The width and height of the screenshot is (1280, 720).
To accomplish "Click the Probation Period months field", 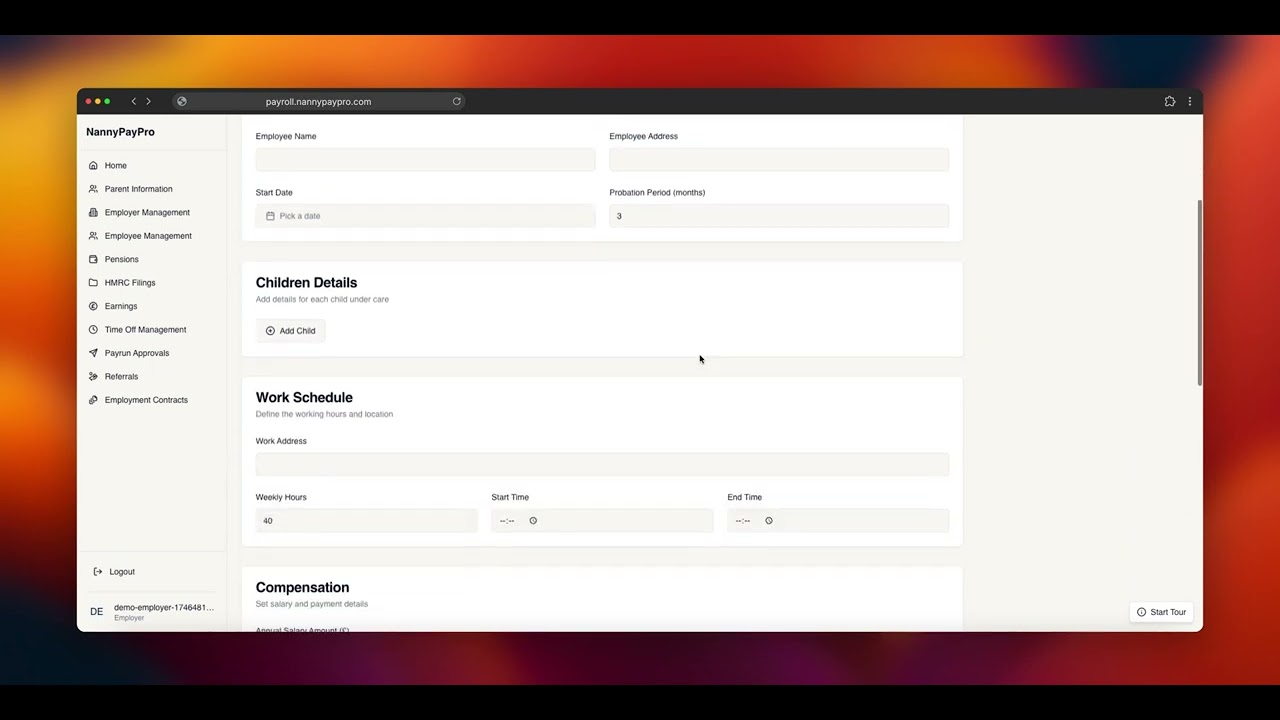I will [779, 216].
